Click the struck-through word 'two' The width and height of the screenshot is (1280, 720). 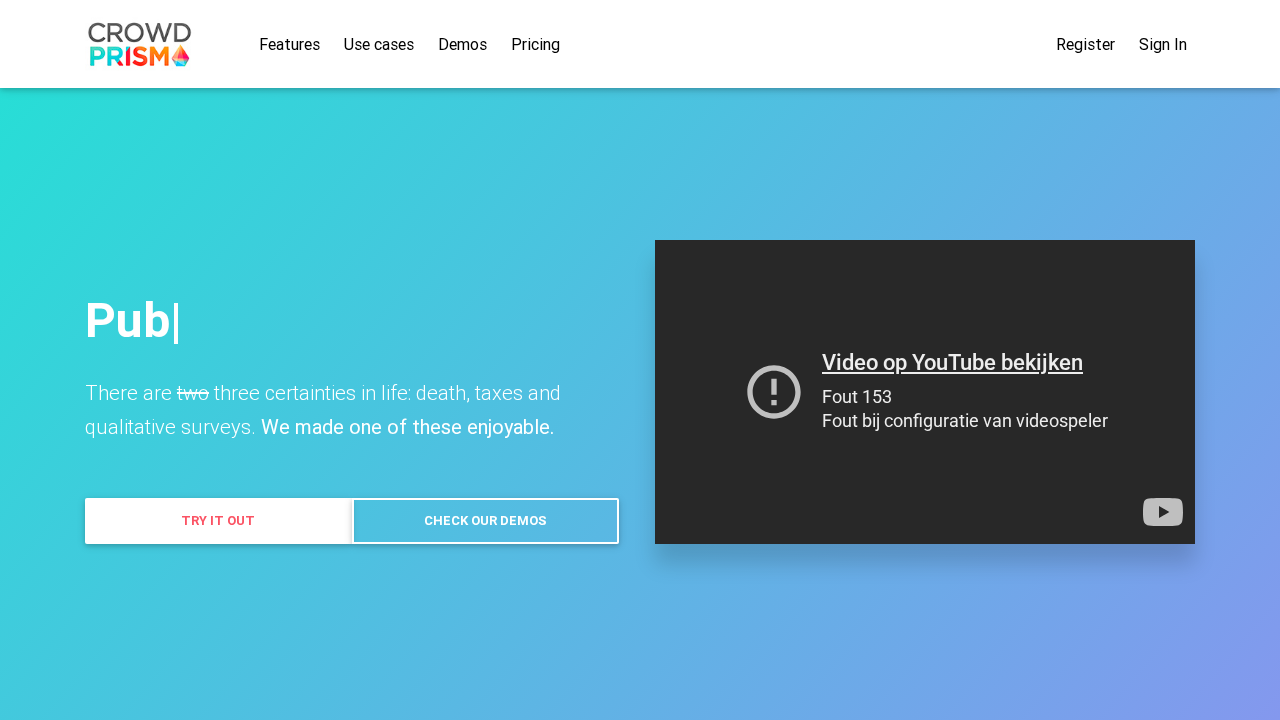pyautogui.click(x=192, y=393)
